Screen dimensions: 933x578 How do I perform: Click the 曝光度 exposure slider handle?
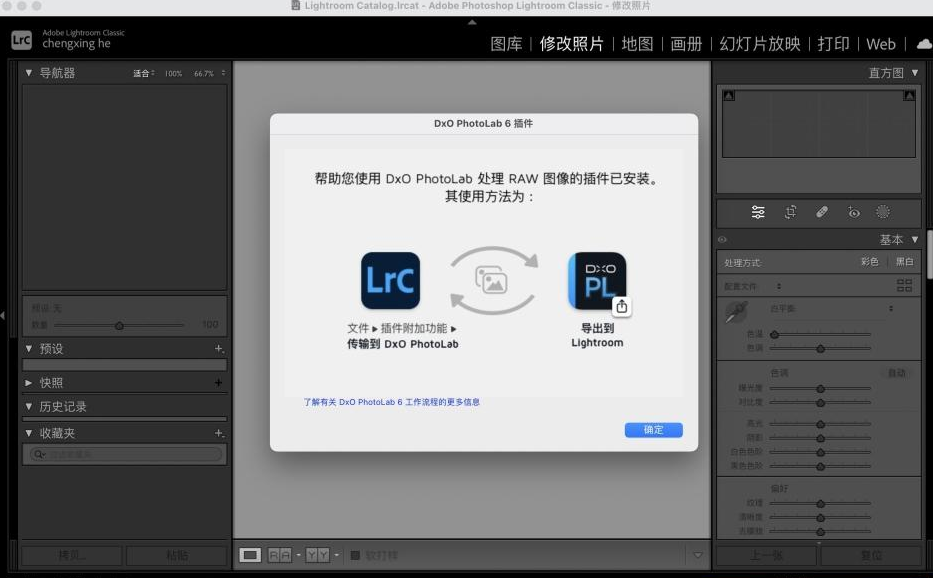[x=821, y=389]
